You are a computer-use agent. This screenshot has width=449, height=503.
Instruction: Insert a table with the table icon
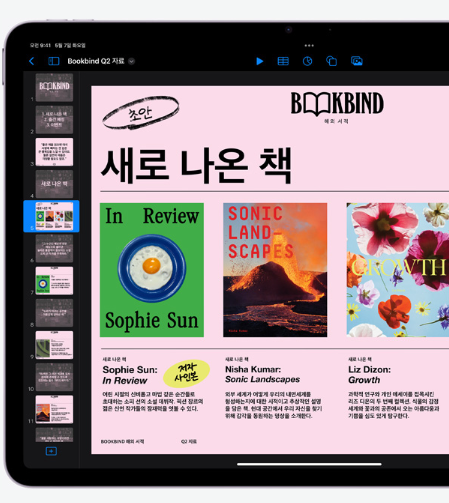click(283, 61)
